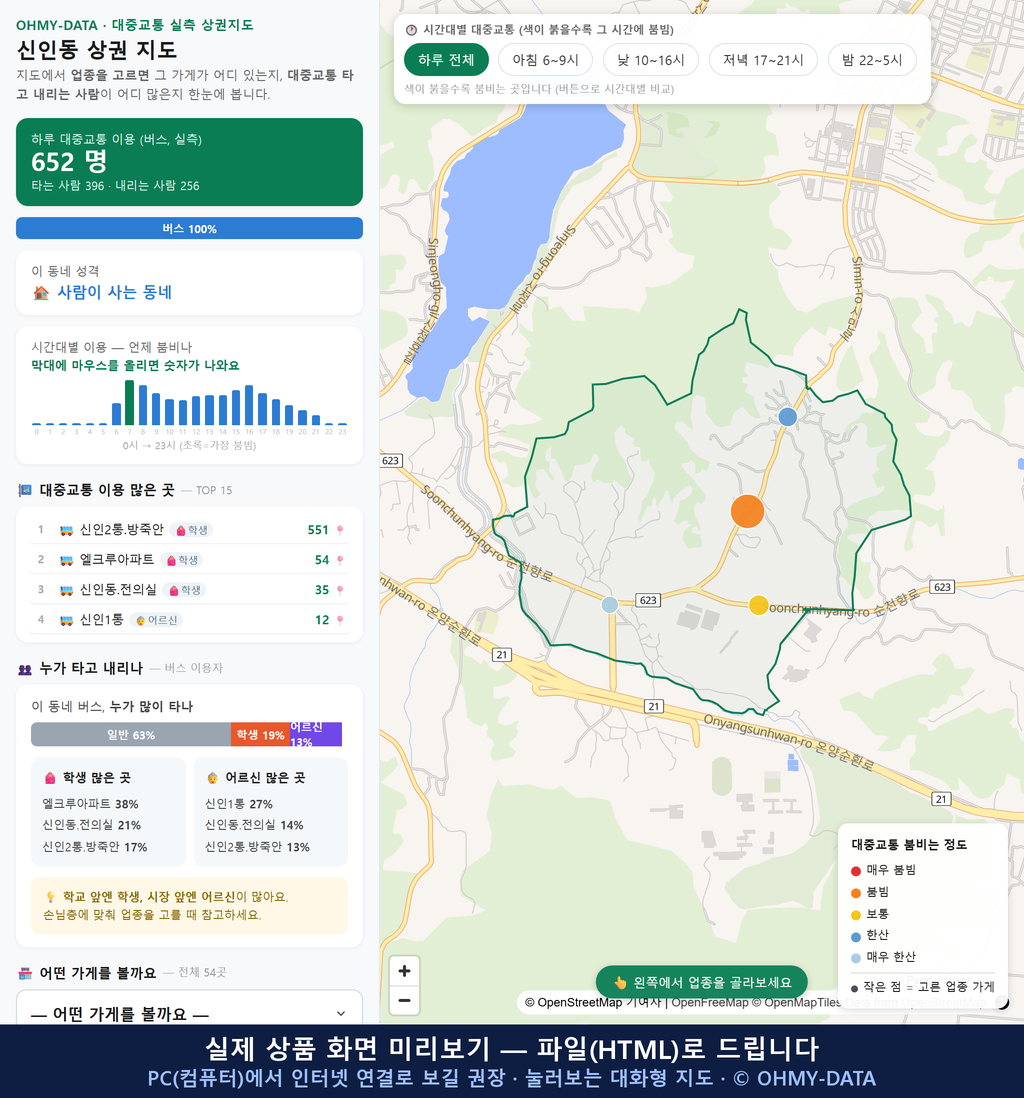
Task: Click map pin icon for 엘크루아파트
Action: (340, 560)
